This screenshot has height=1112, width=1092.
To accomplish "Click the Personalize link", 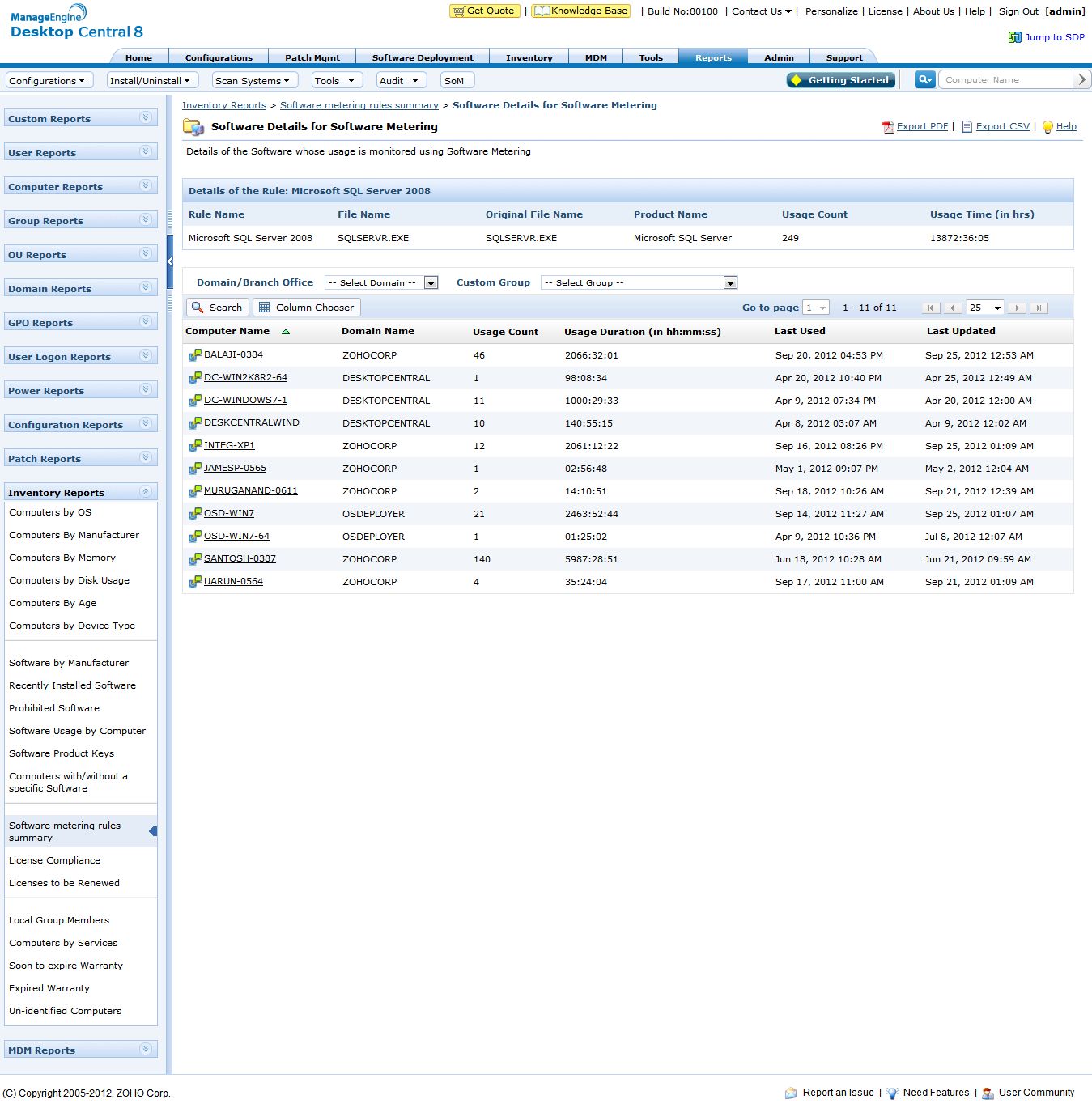I will pos(831,11).
